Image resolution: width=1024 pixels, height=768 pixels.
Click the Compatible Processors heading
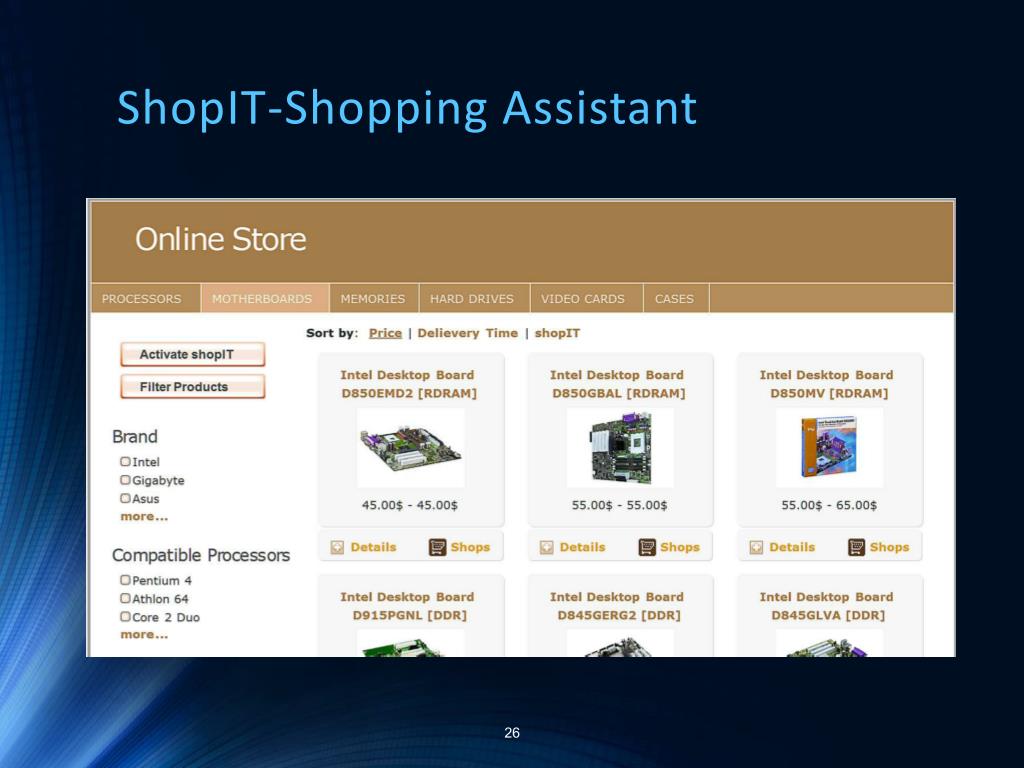tap(201, 555)
